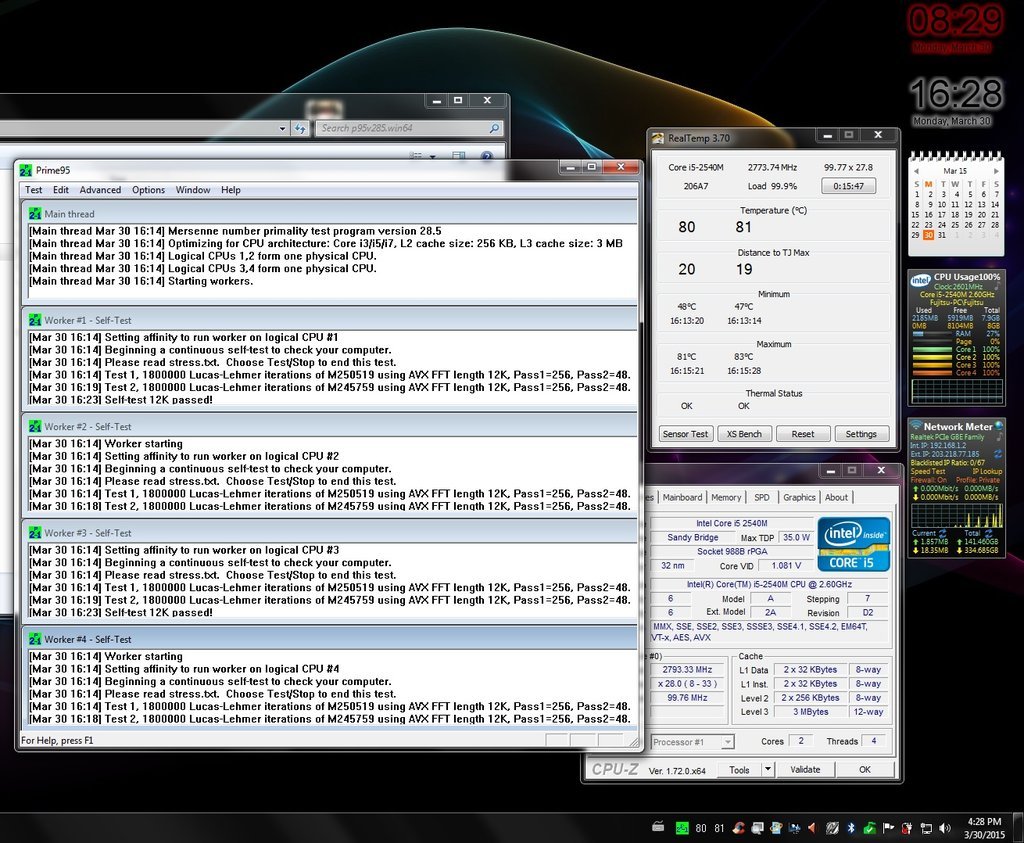Open the Test menu in Prime95

pos(33,190)
